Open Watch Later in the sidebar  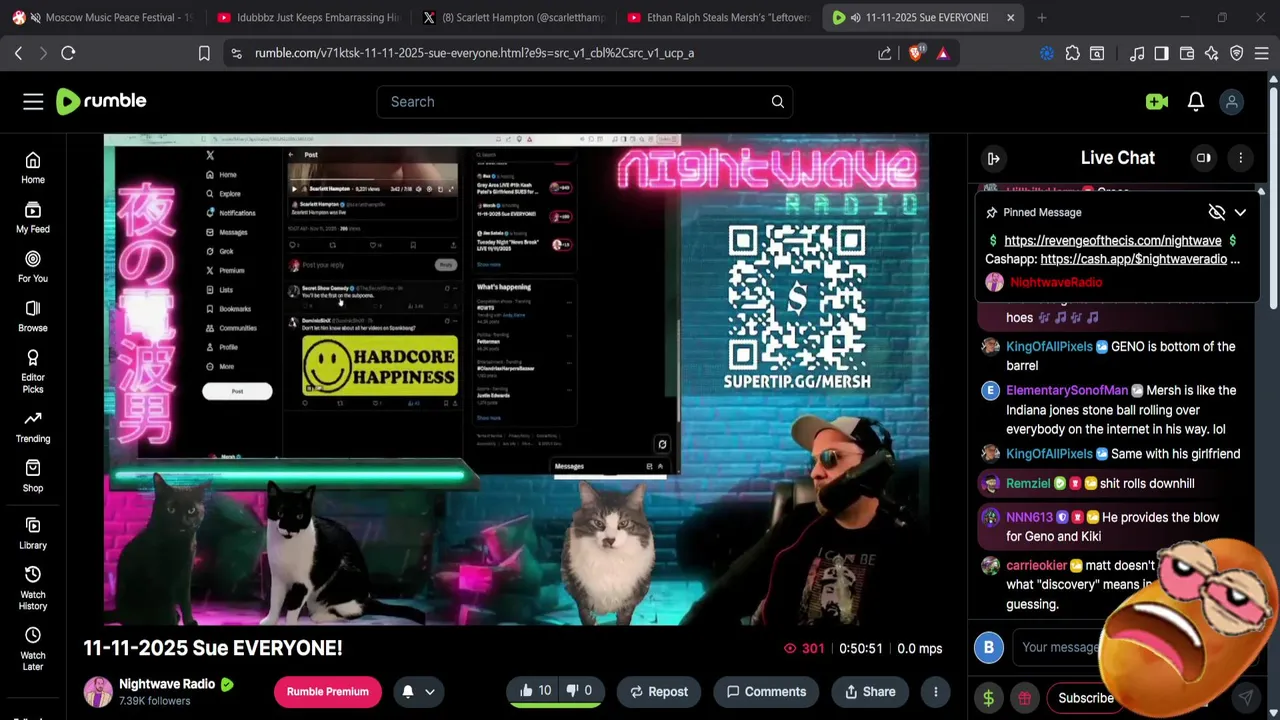pos(33,649)
